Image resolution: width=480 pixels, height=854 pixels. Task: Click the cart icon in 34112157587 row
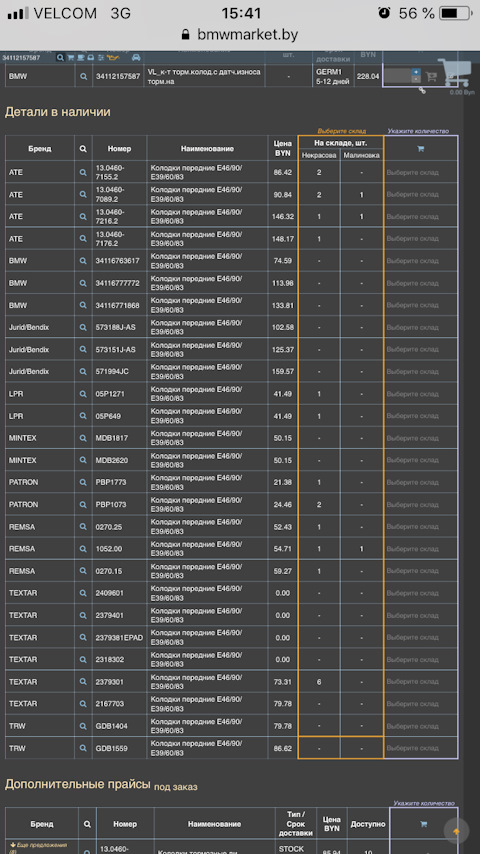pos(432,77)
